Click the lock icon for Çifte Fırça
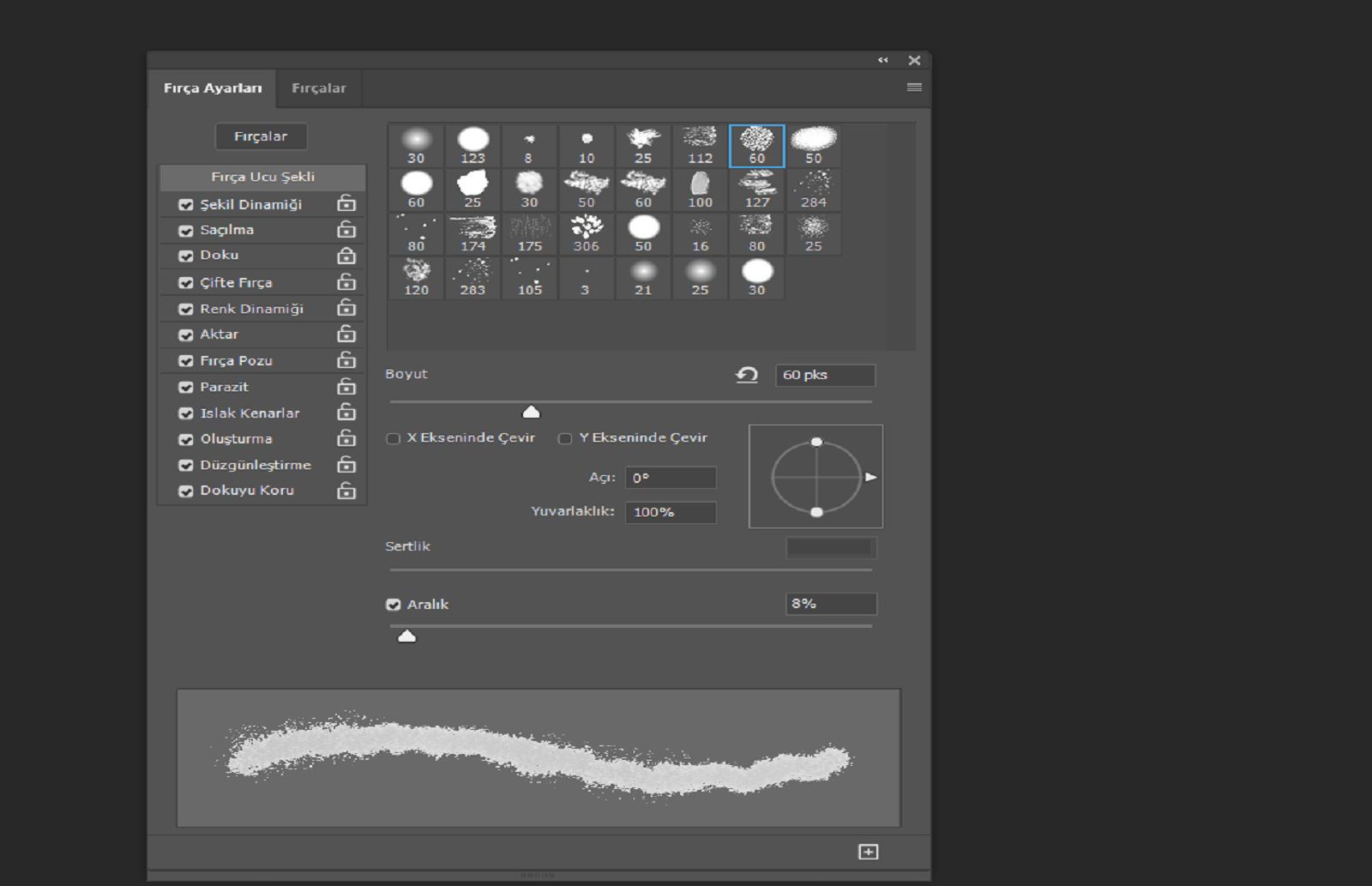This screenshot has height=886, width=1372. [346, 282]
